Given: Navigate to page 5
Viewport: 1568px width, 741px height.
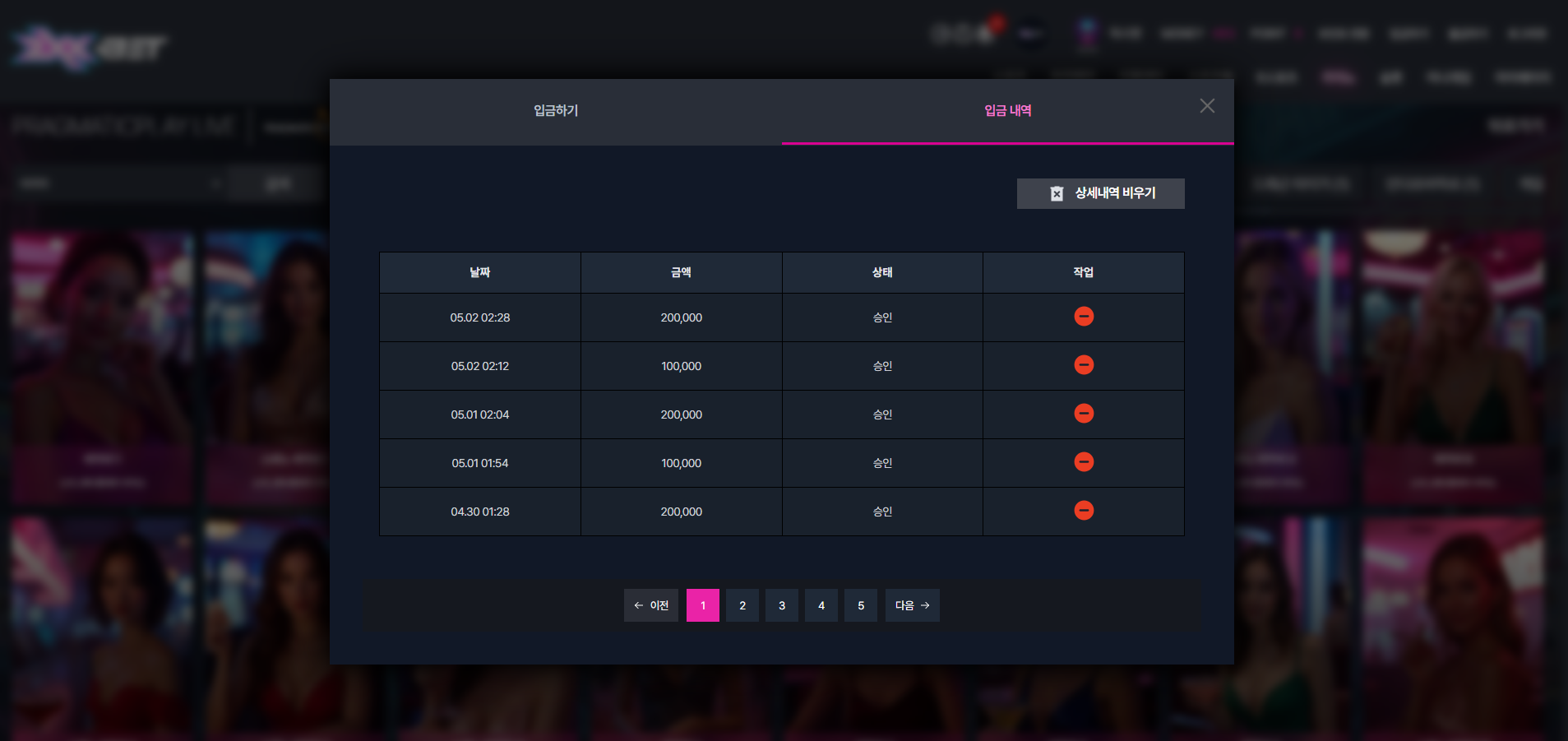Looking at the screenshot, I should (861, 605).
